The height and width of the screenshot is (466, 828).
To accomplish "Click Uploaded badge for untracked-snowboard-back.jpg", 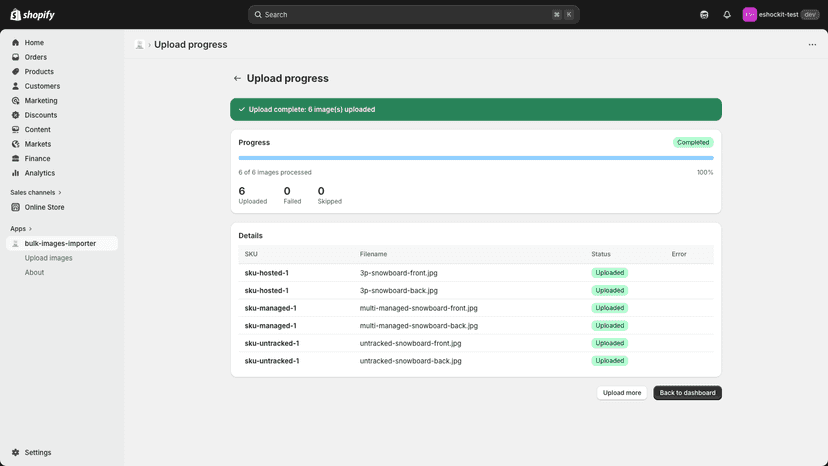I will tap(609, 361).
